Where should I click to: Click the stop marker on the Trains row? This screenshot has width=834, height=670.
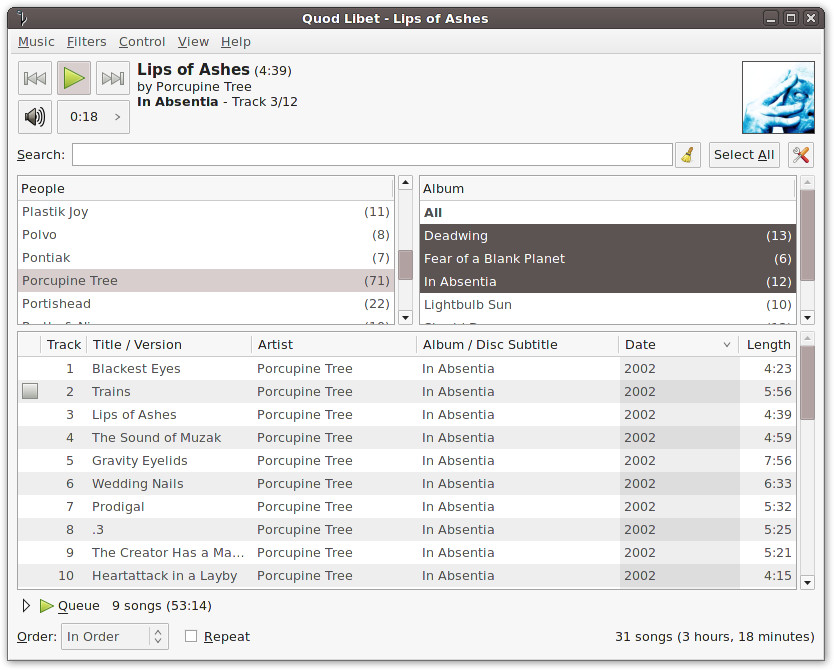pos(30,391)
